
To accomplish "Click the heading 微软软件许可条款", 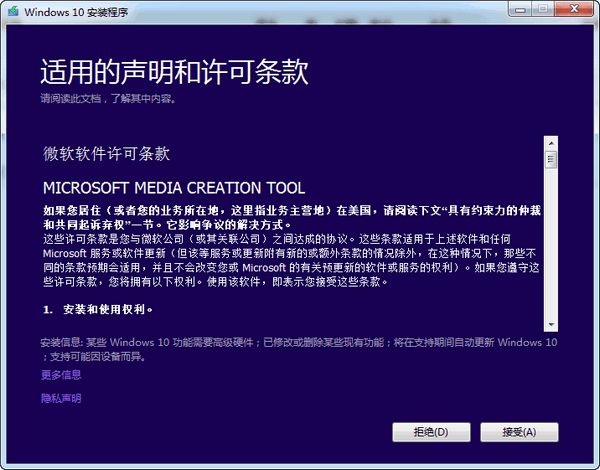I will [106, 154].
